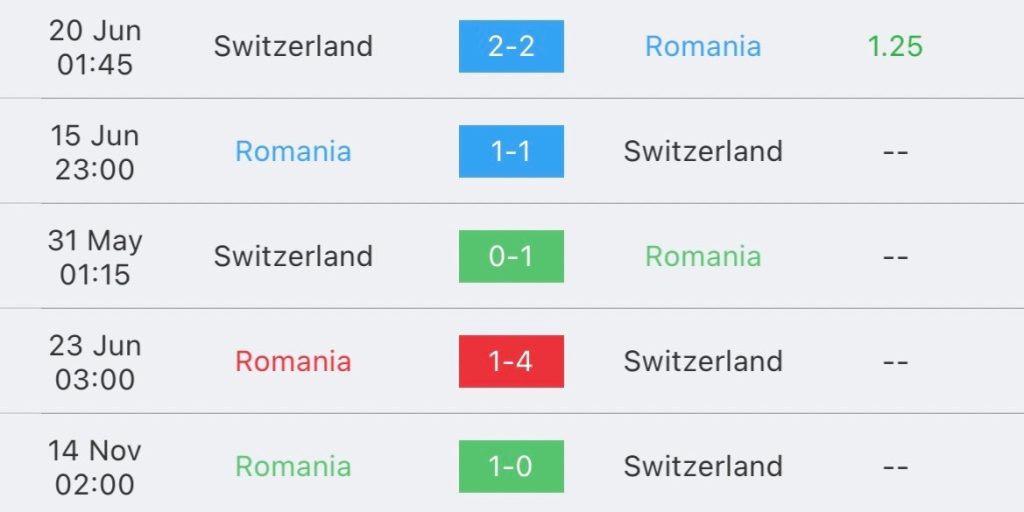Select green Romania in 31 May match

coord(703,256)
